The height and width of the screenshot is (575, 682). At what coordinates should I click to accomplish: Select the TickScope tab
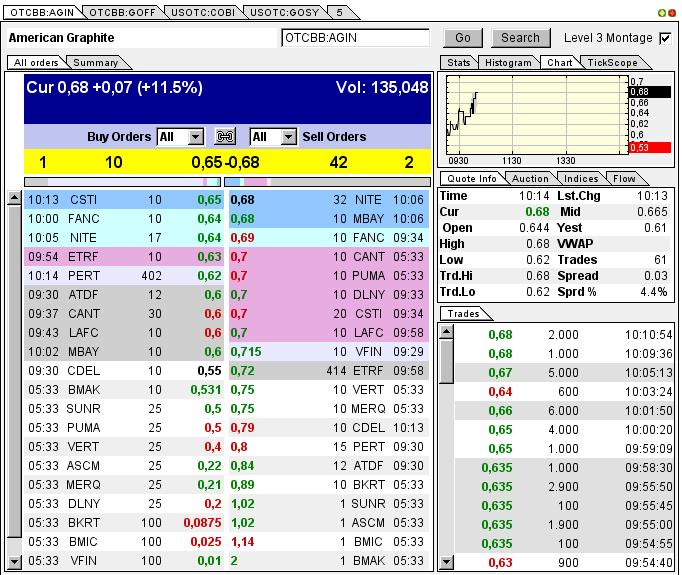(x=611, y=62)
